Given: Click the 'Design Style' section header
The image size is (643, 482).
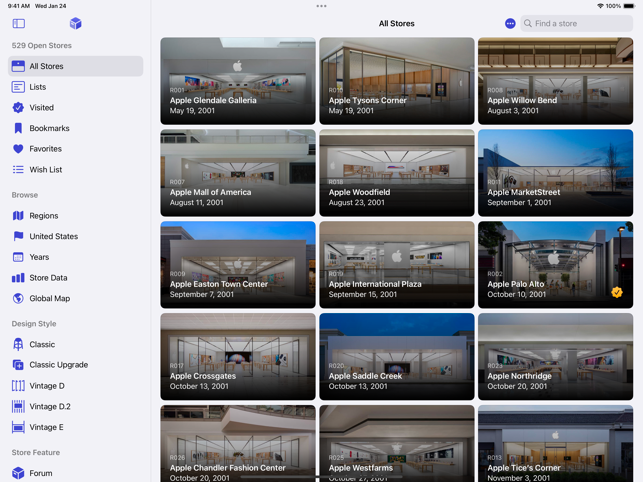Looking at the screenshot, I should click(x=34, y=324).
